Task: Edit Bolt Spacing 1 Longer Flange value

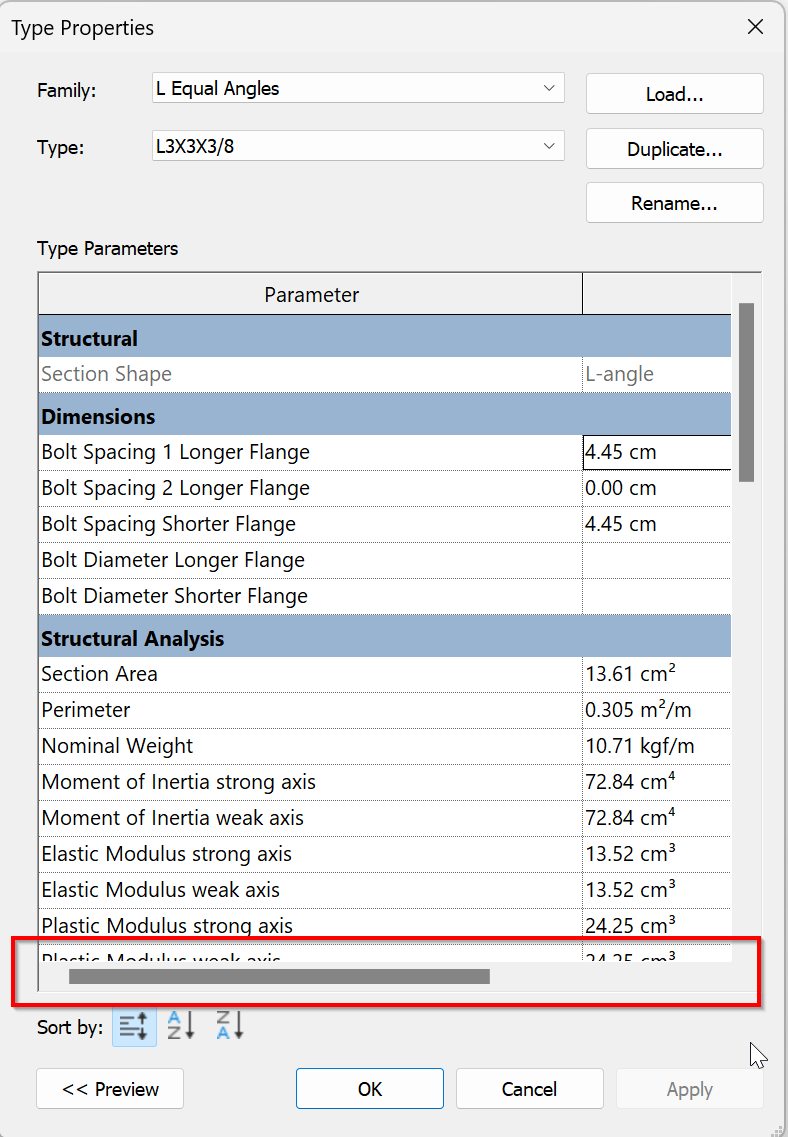Action: tap(656, 452)
